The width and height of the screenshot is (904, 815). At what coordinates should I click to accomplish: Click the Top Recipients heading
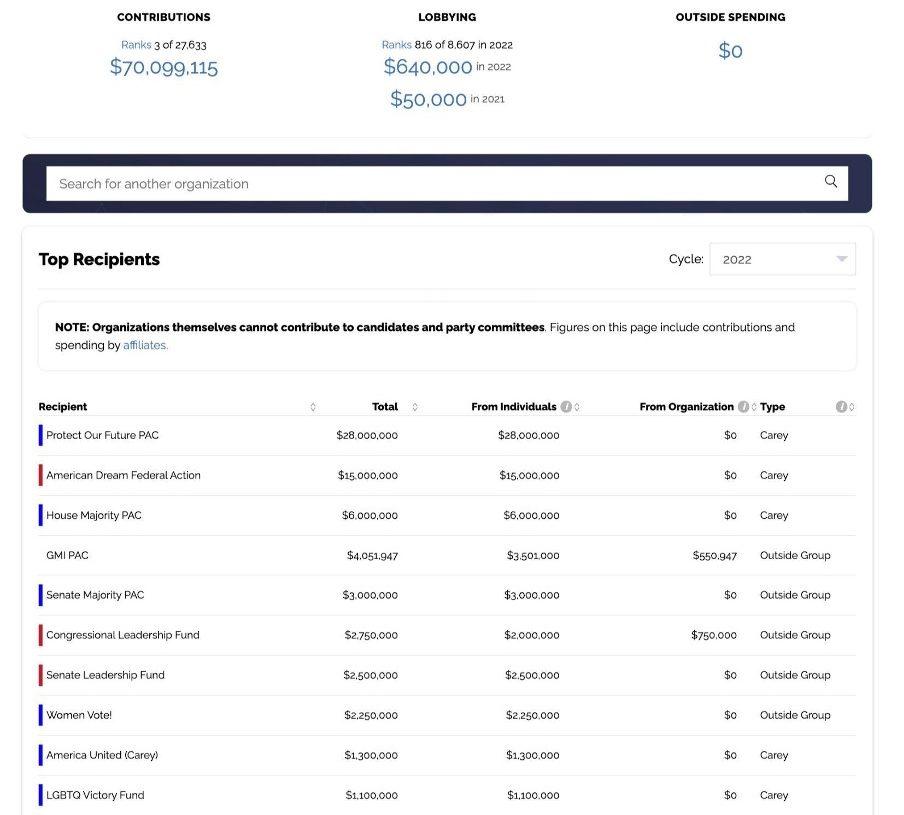click(x=99, y=259)
